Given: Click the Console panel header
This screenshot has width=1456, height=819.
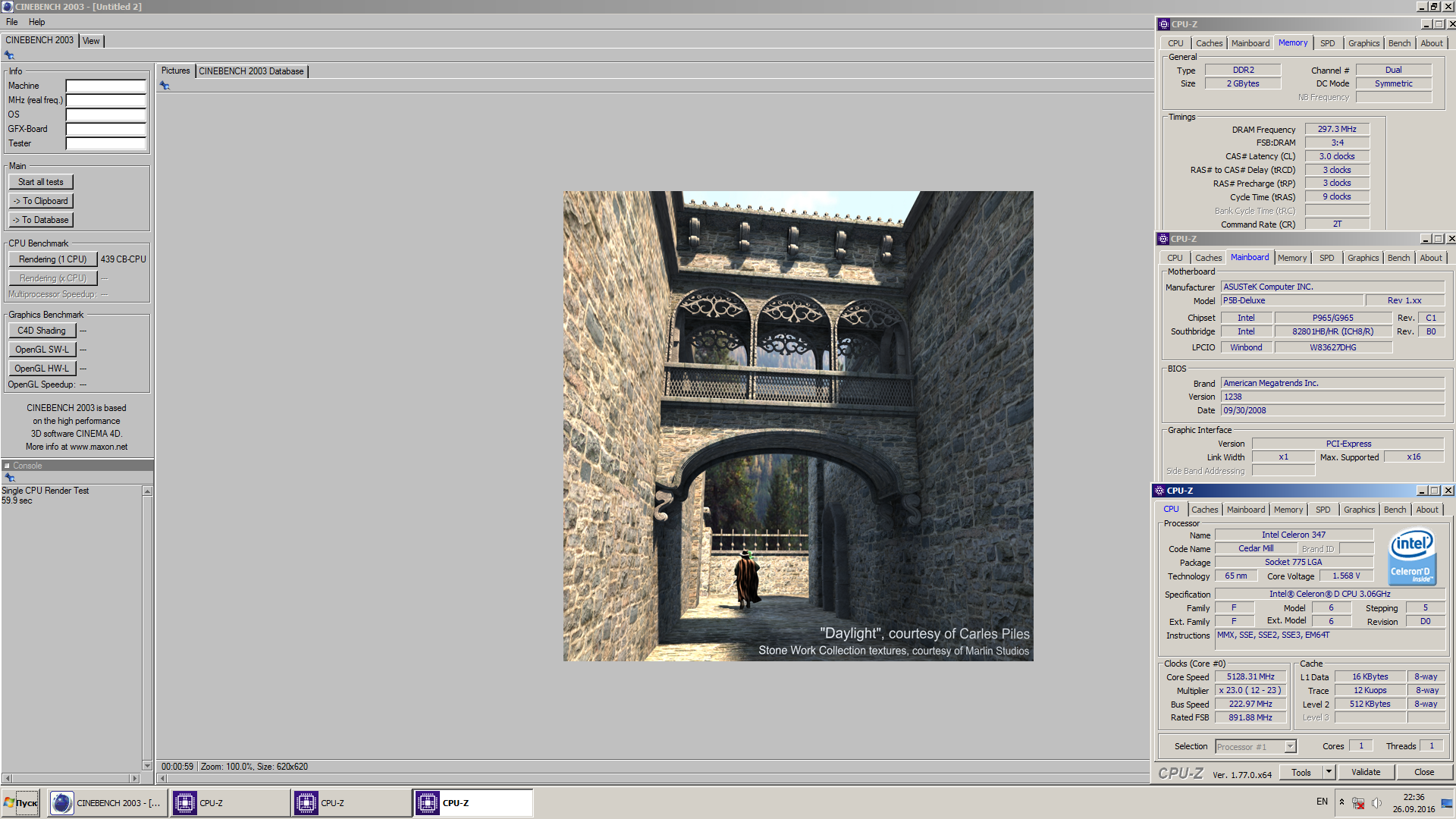Looking at the screenshot, I should (77, 466).
